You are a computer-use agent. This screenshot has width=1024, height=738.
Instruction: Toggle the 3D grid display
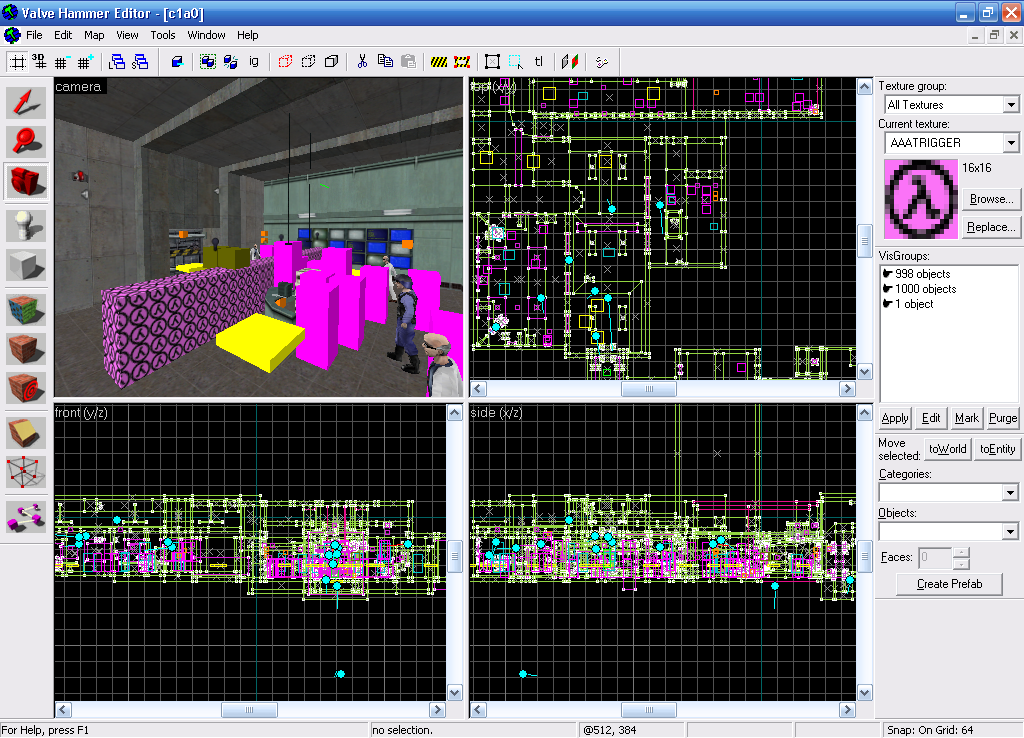[x=40, y=62]
